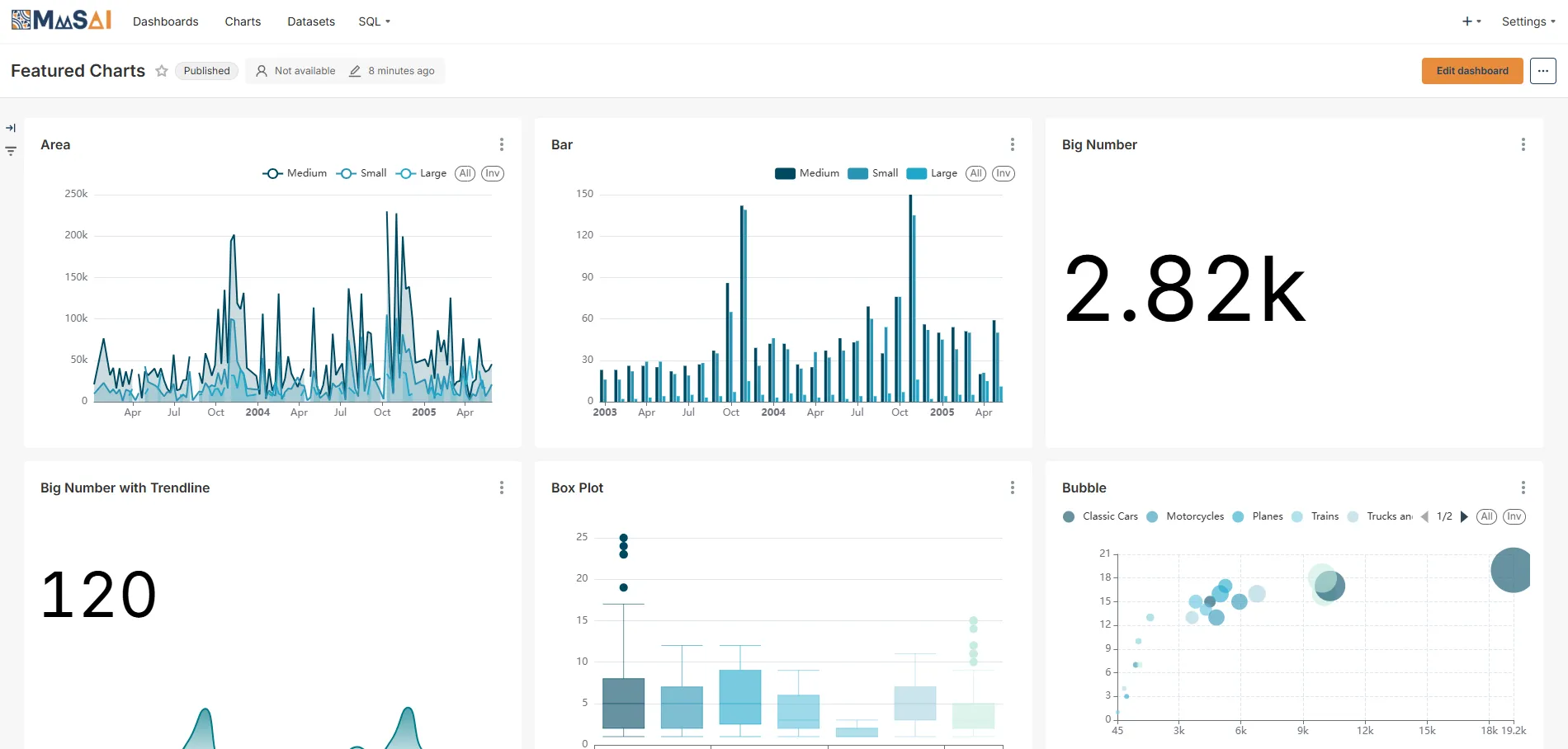Screen dimensions: 1568x749
Task: Select All in Bubble chart legend
Action: pos(1487,516)
